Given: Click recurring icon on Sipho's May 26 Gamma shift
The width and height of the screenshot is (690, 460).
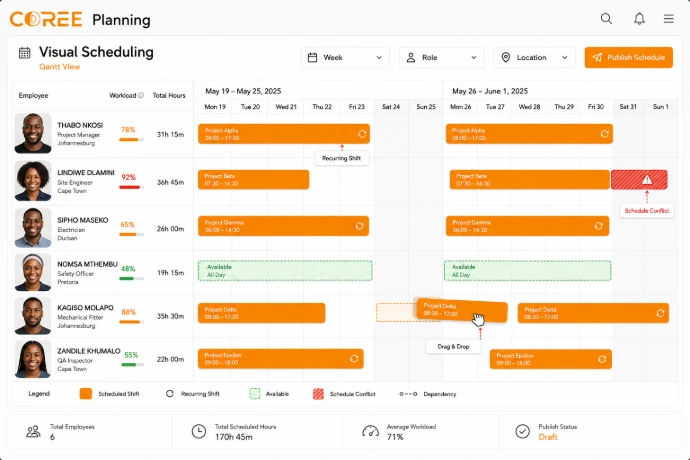Looking at the screenshot, I should (x=599, y=226).
